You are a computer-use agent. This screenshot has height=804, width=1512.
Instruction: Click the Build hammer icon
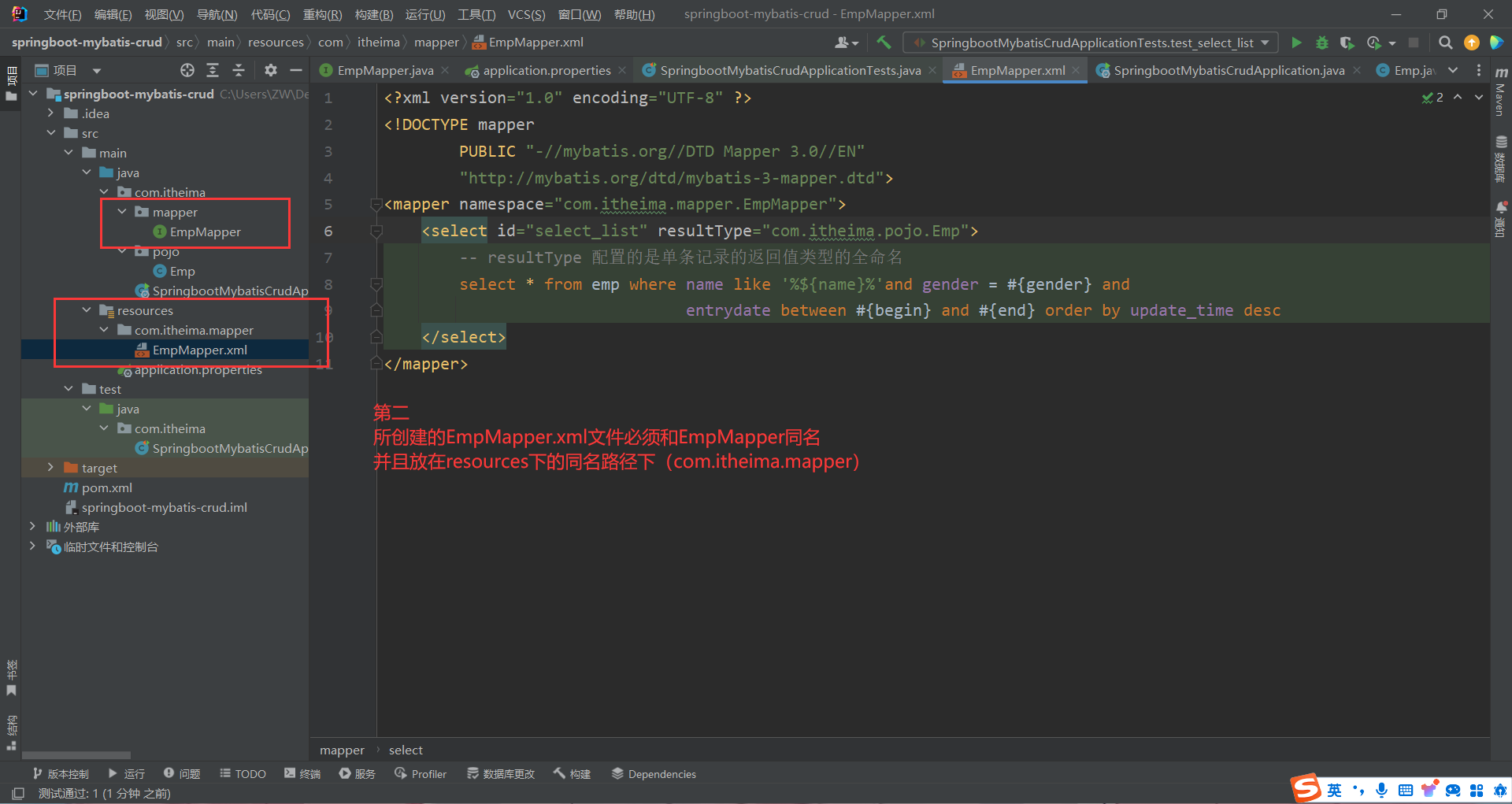pyautogui.click(x=884, y=43)
